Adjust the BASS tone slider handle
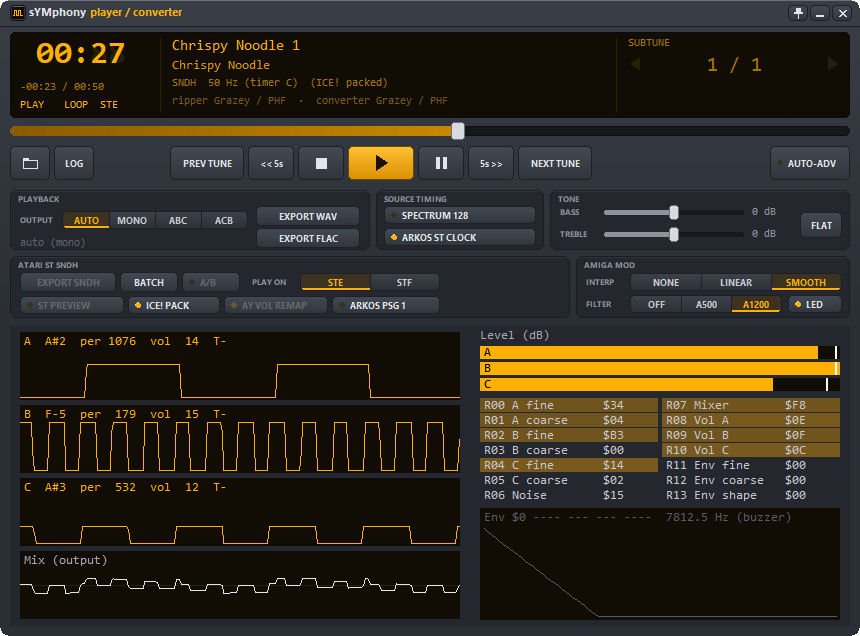Image resolution: width=860 pixels, height=636 pixels. 674,212
